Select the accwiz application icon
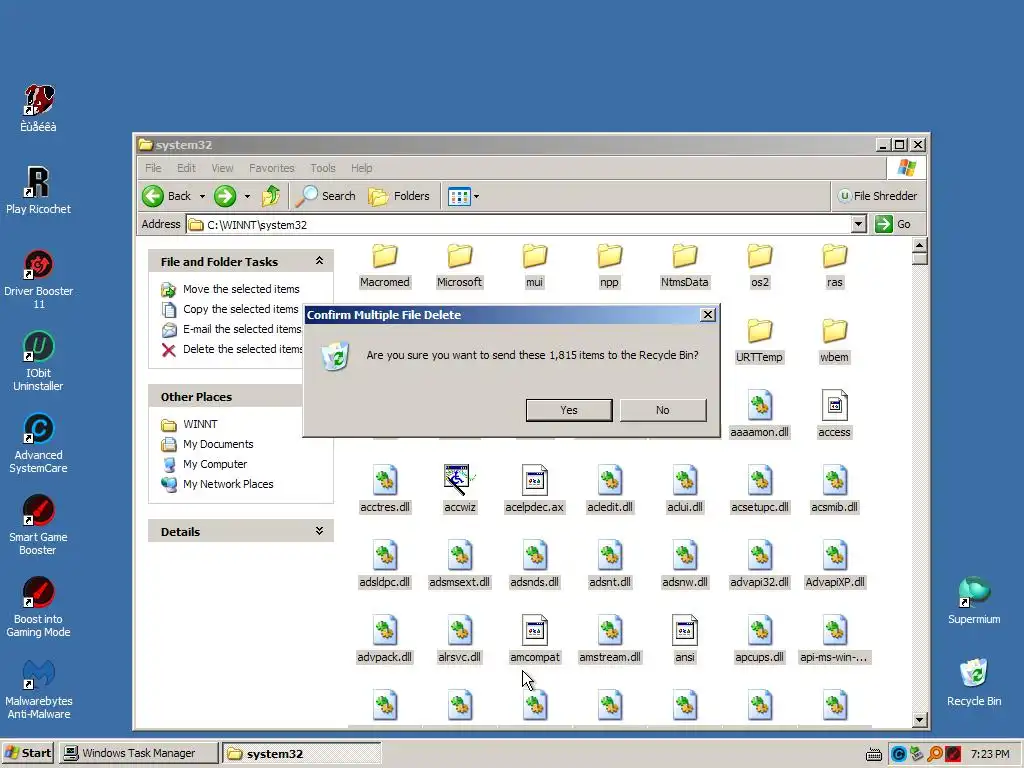The height and width of the screenshot is (768, 1024). 460,481
